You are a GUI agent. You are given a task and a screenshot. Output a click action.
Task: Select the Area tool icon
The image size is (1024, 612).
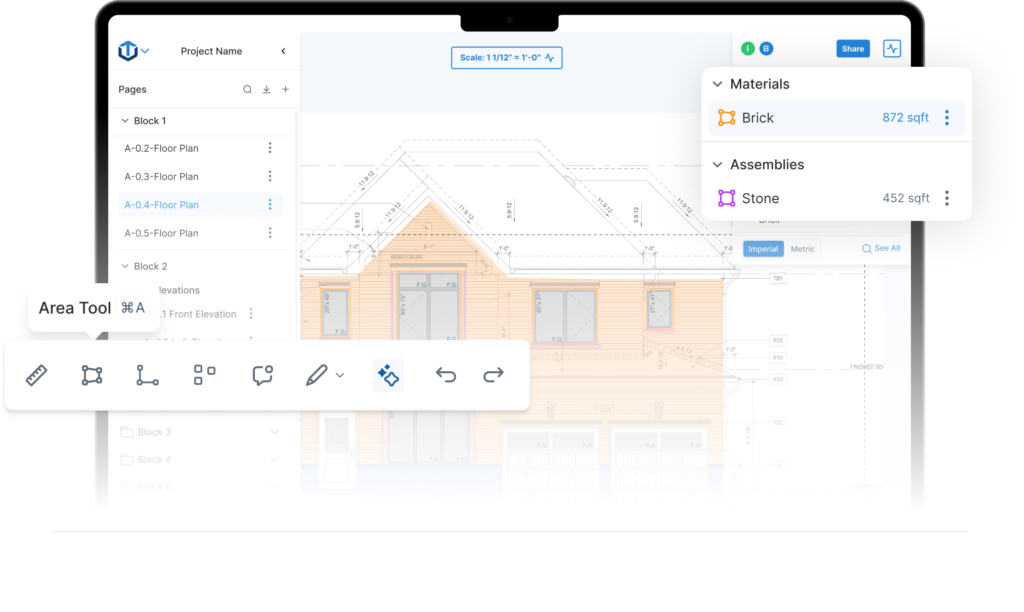tap(92, 376)
